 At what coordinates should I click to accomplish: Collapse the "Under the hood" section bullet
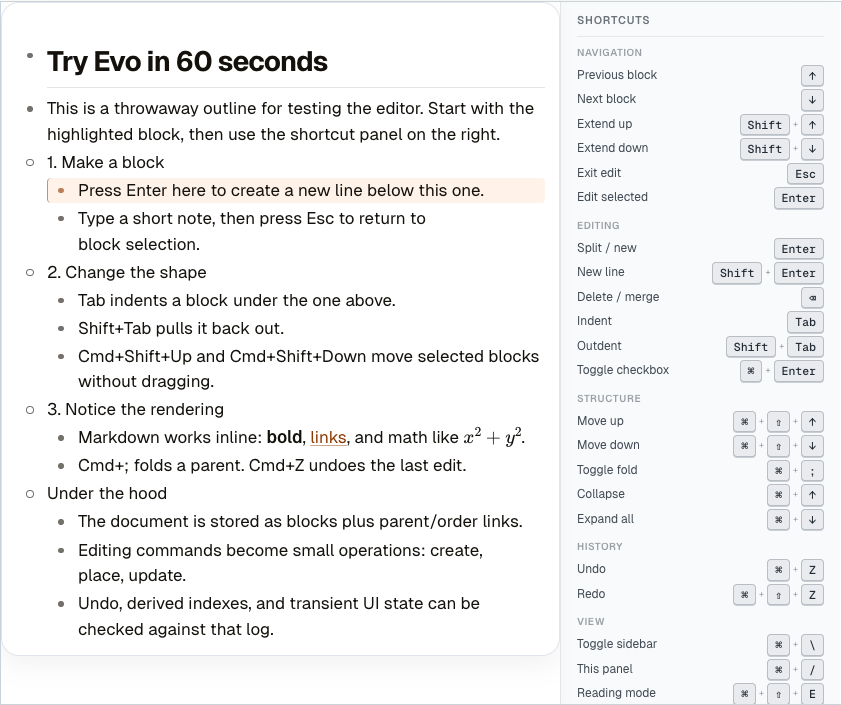pos(30,493)
